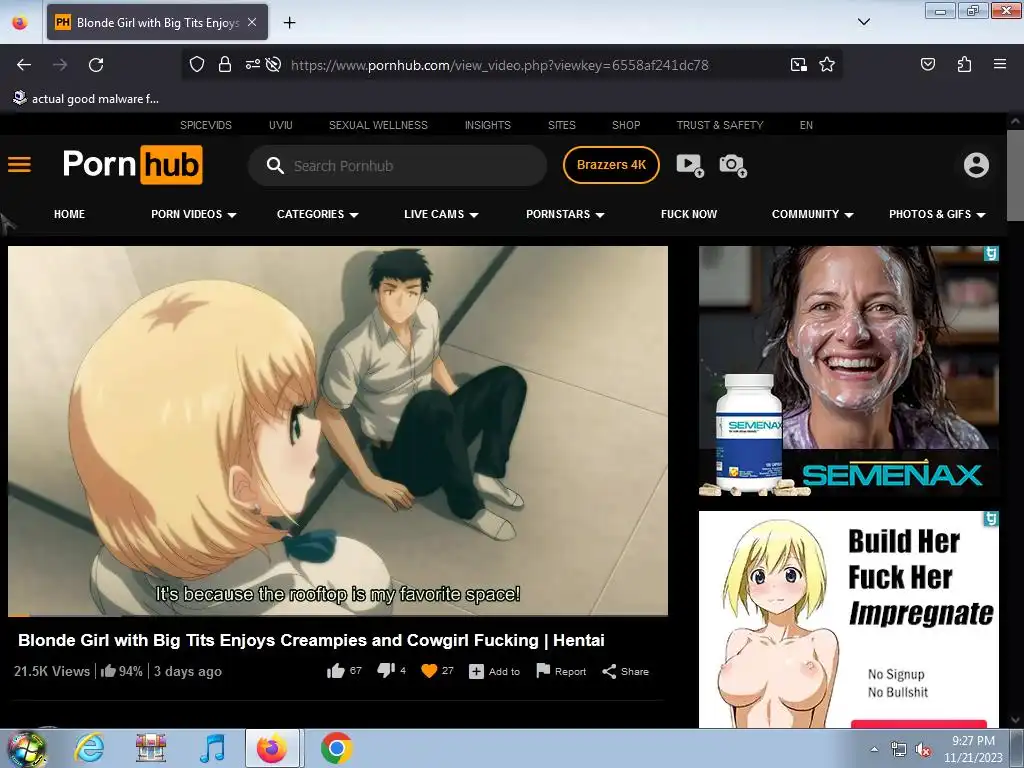
Task: Click the video player area
Action: pos(338,430)
